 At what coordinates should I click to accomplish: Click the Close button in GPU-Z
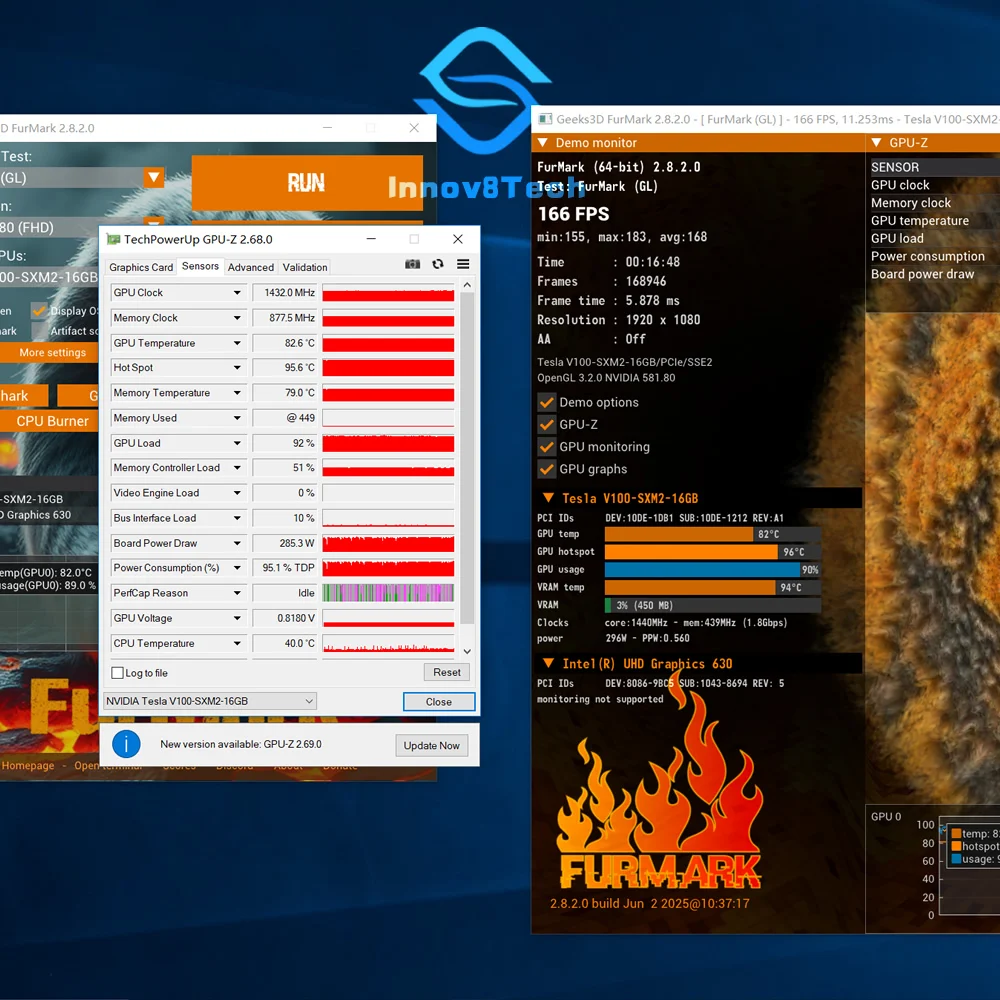point(439,702)
